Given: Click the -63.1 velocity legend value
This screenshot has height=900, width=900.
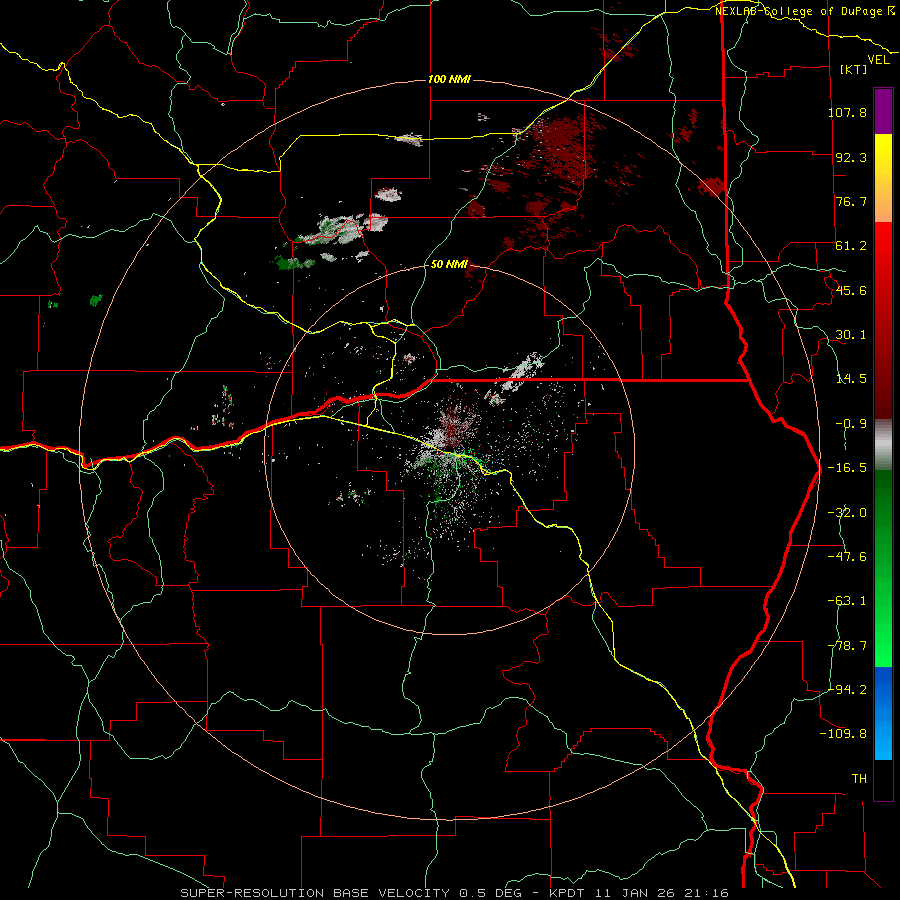Looking at the screenshot, I should point(847,601).
